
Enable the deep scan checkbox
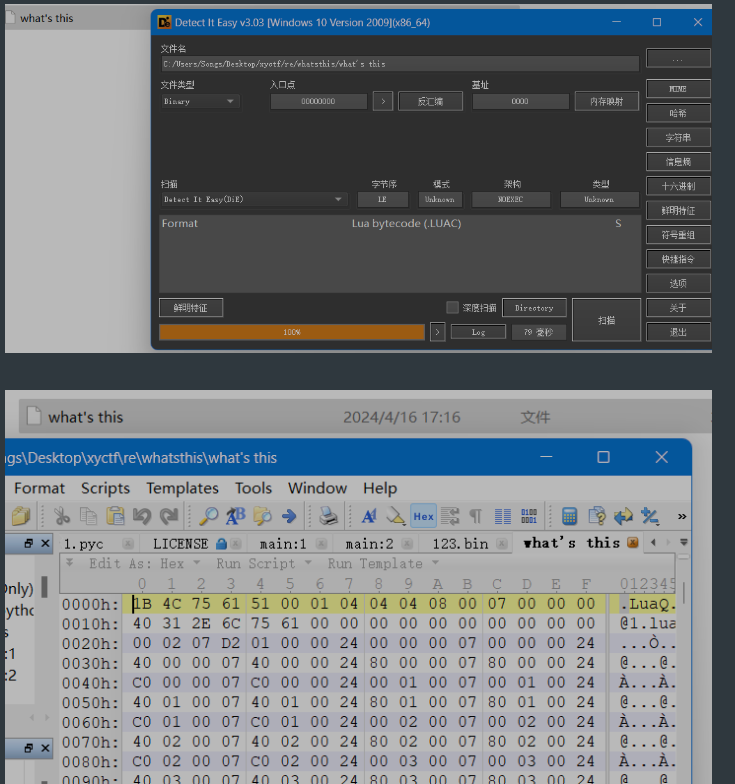(x=453, y=308)
